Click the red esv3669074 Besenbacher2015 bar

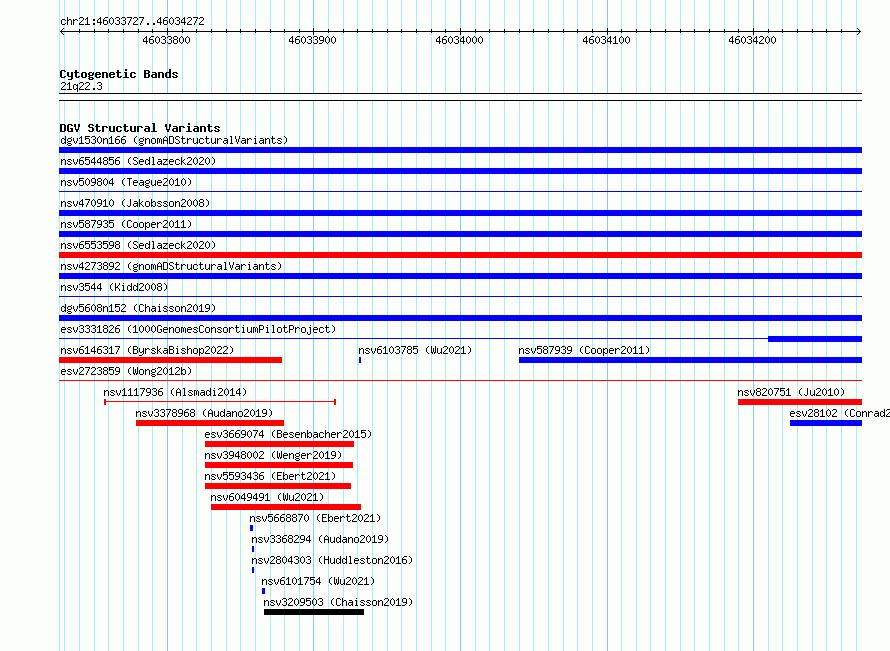tap(279, 444)
